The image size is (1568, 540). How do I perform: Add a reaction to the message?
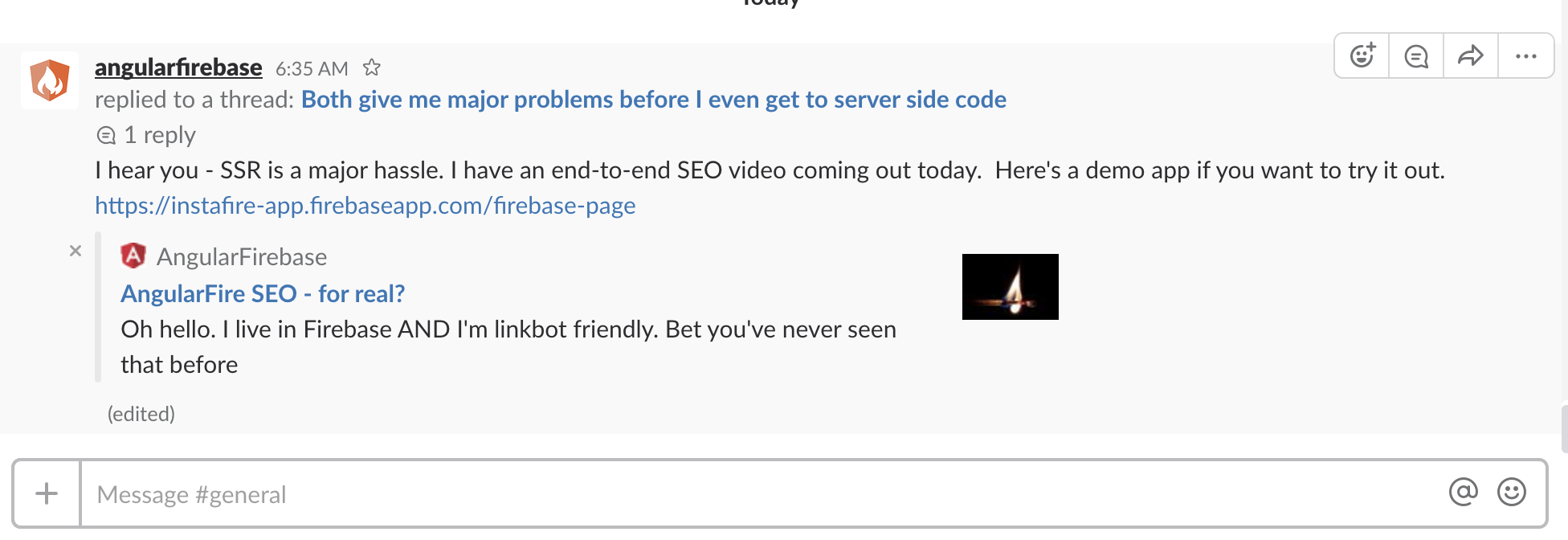pos(1362,55)
